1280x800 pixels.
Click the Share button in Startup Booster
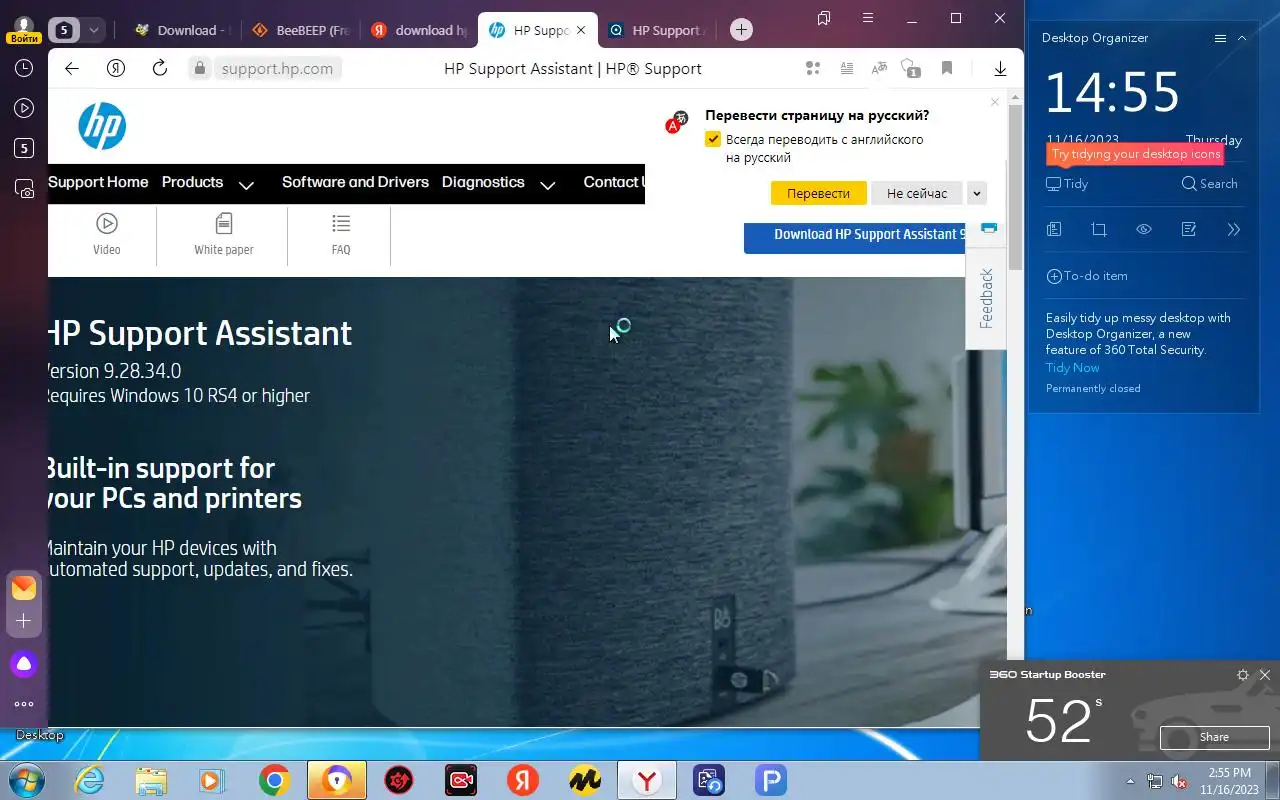[1214, 737]
